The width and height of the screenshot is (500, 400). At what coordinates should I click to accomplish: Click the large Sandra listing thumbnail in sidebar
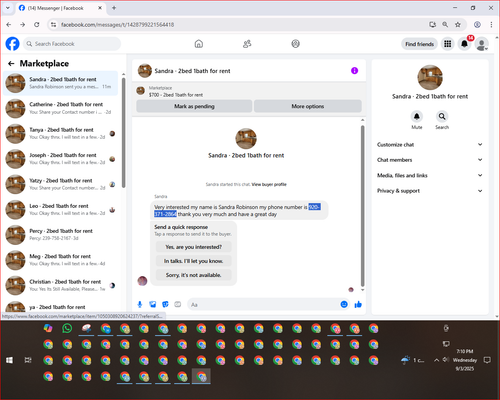[430, 78]
